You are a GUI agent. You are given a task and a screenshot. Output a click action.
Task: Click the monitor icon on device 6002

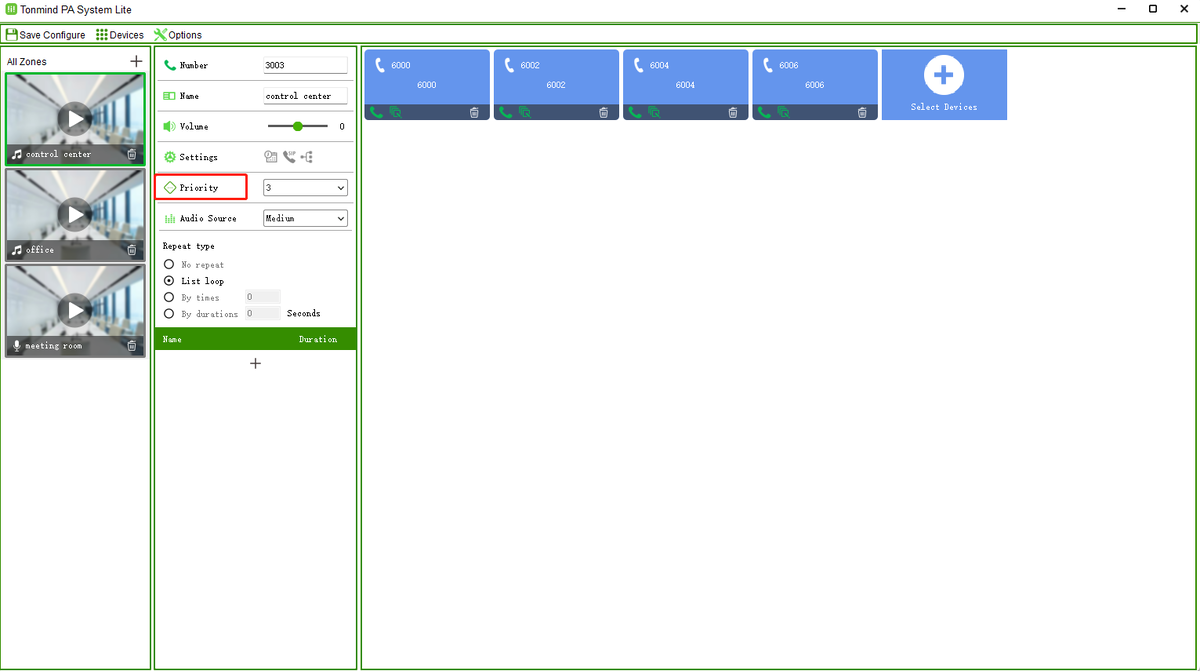click(524, 112)
